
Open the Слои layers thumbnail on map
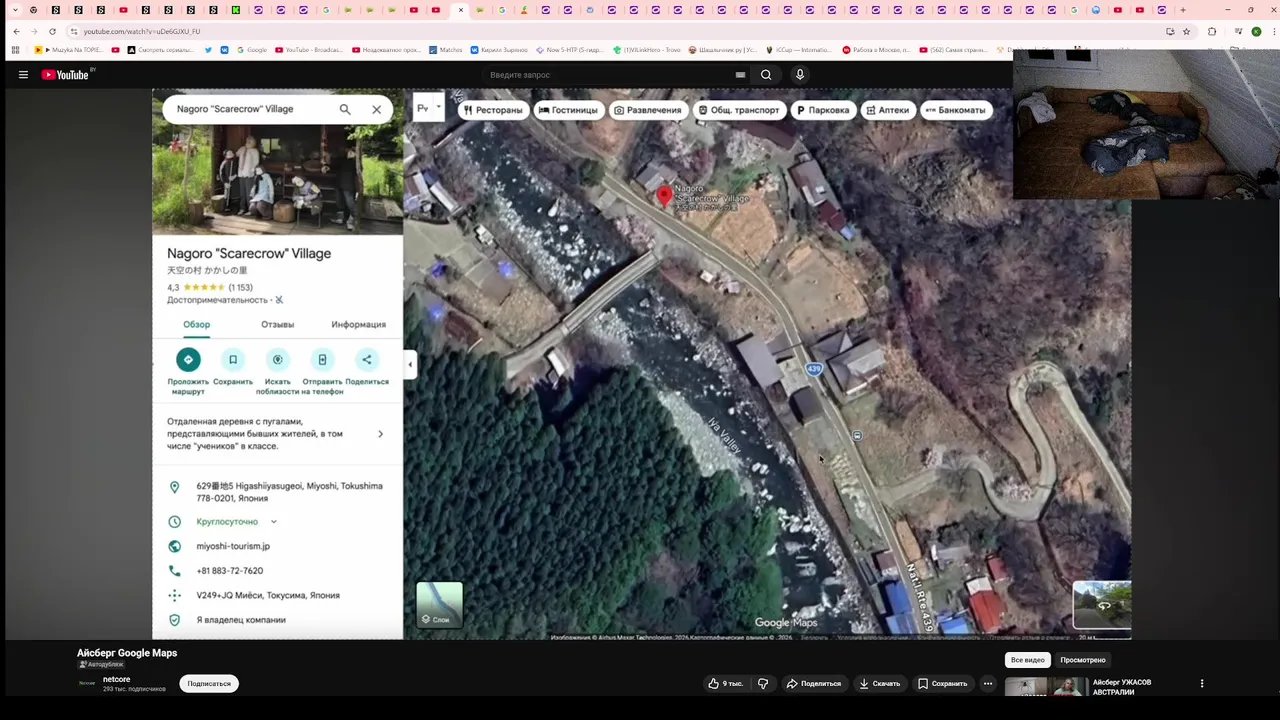tap(440, 604)
